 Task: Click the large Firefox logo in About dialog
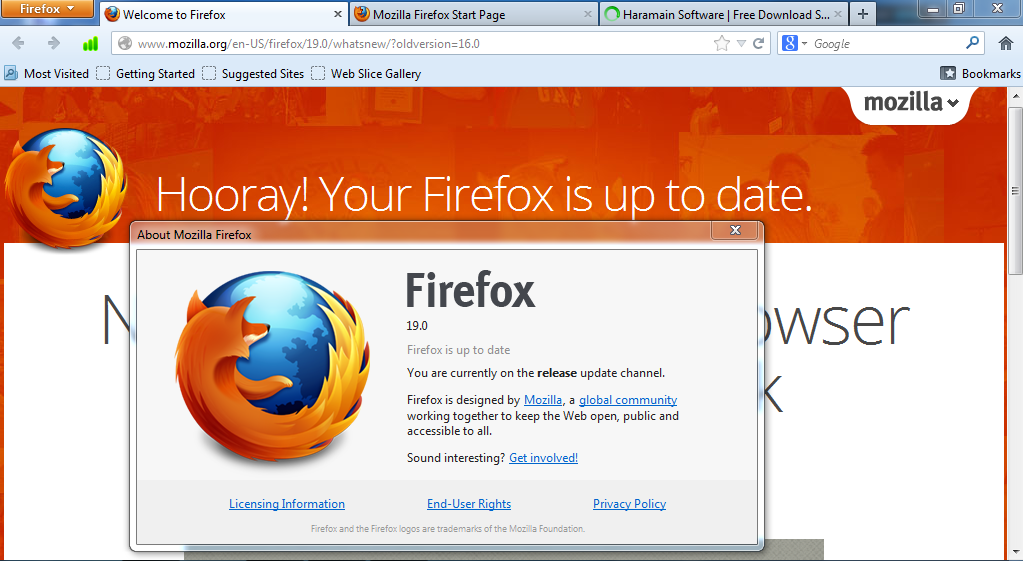(x=273, y=367)
